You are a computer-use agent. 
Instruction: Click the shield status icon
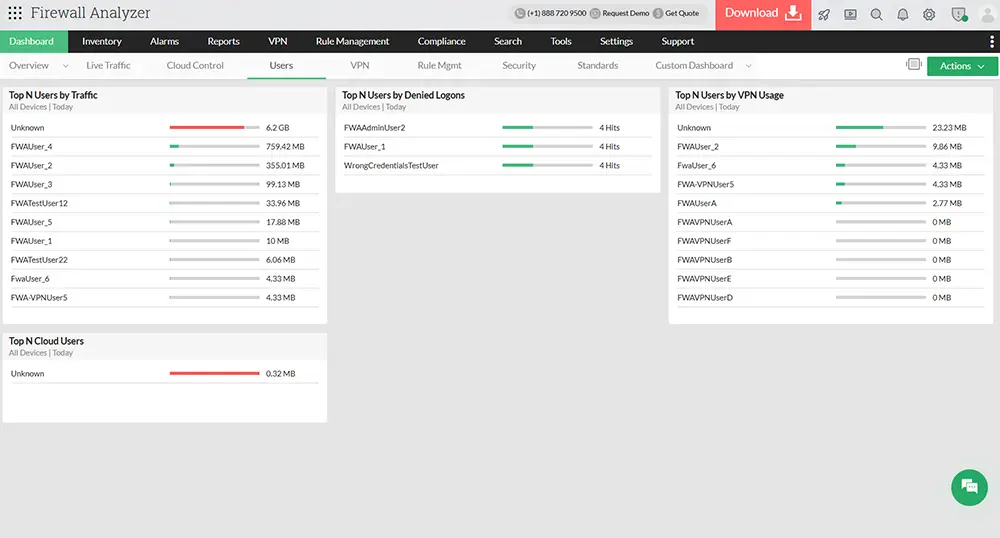point(959,15)
